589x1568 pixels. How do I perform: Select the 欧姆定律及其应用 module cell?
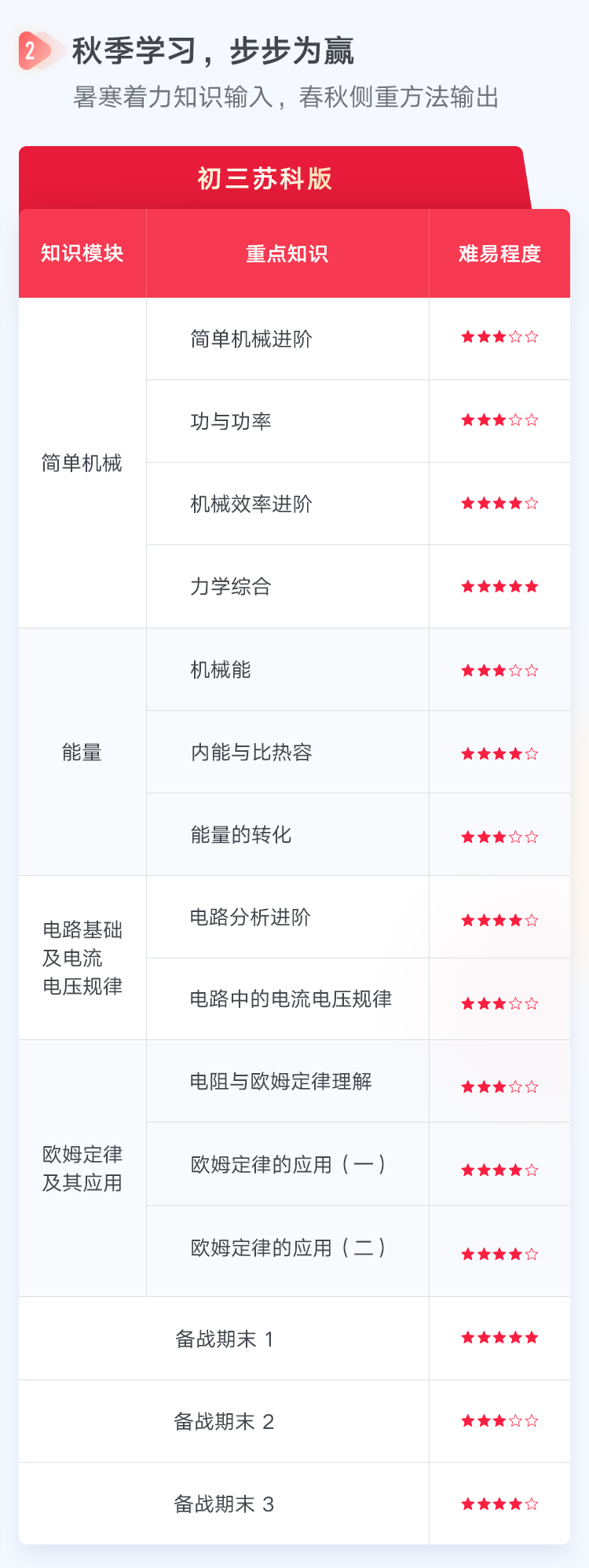(x=82, y=1168)
